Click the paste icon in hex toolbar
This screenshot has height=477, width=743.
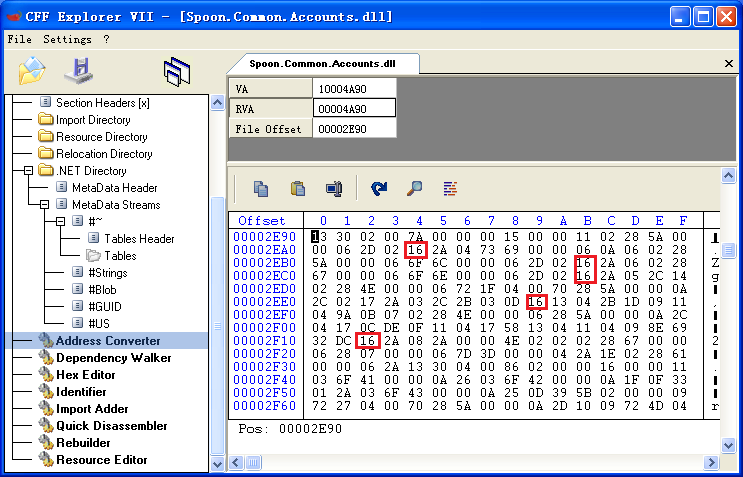coord(297,187)
